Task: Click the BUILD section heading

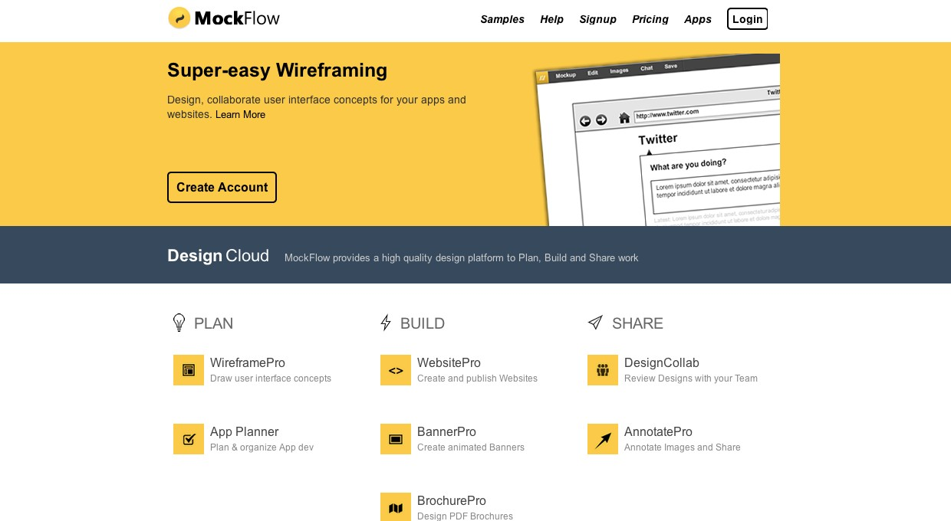Action: 423,323
